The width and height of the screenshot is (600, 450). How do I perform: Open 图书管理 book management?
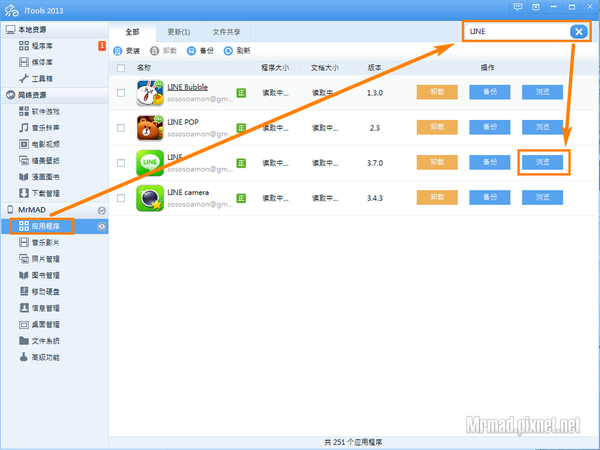[x=39, y=275]
